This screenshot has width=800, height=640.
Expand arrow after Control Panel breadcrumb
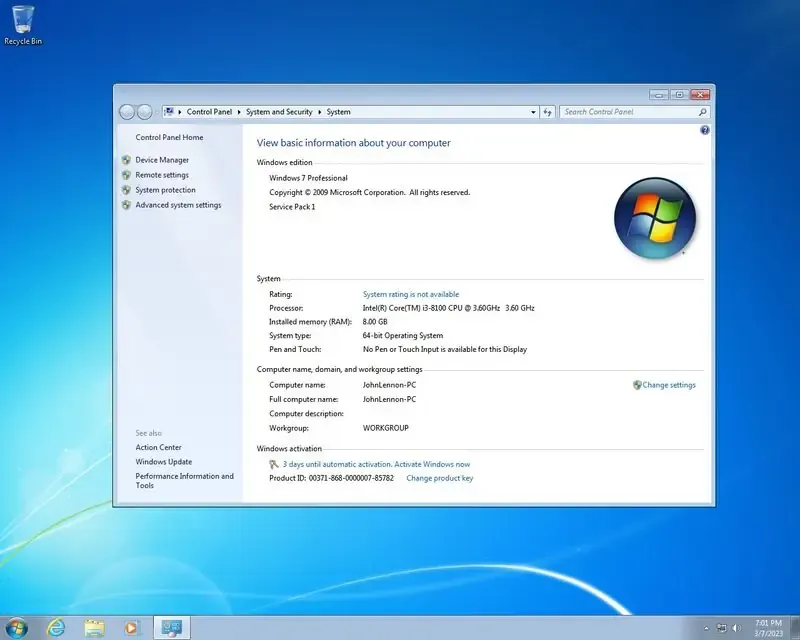[239, 112]
